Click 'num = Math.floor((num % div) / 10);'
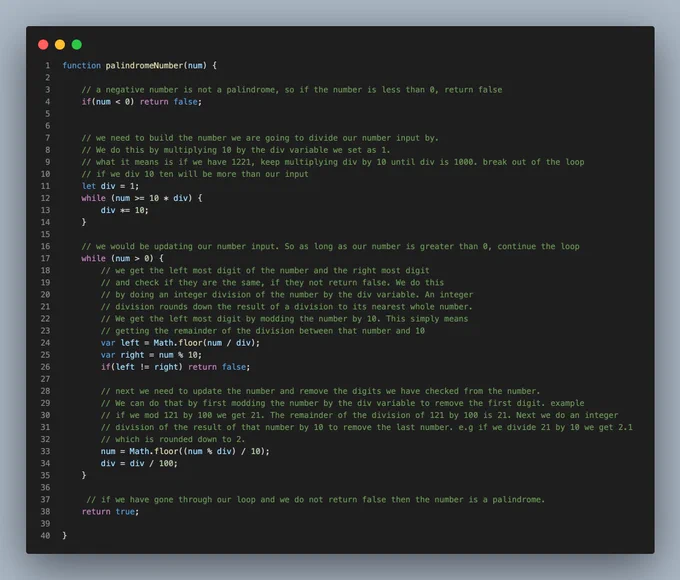 pyautogui.click(x=185, y=452)
